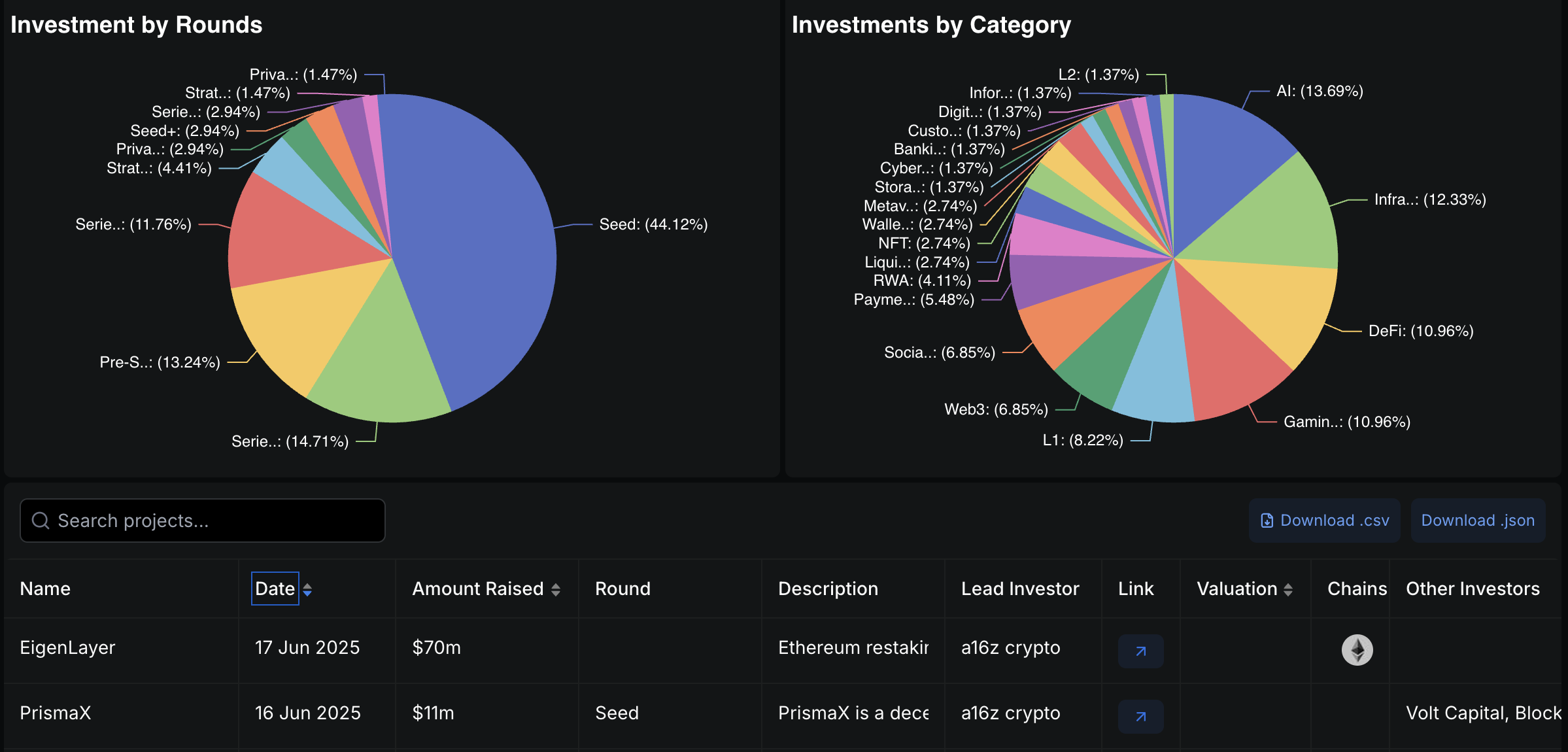Click the 16 Jun 2025 date cell

[308, 713]
